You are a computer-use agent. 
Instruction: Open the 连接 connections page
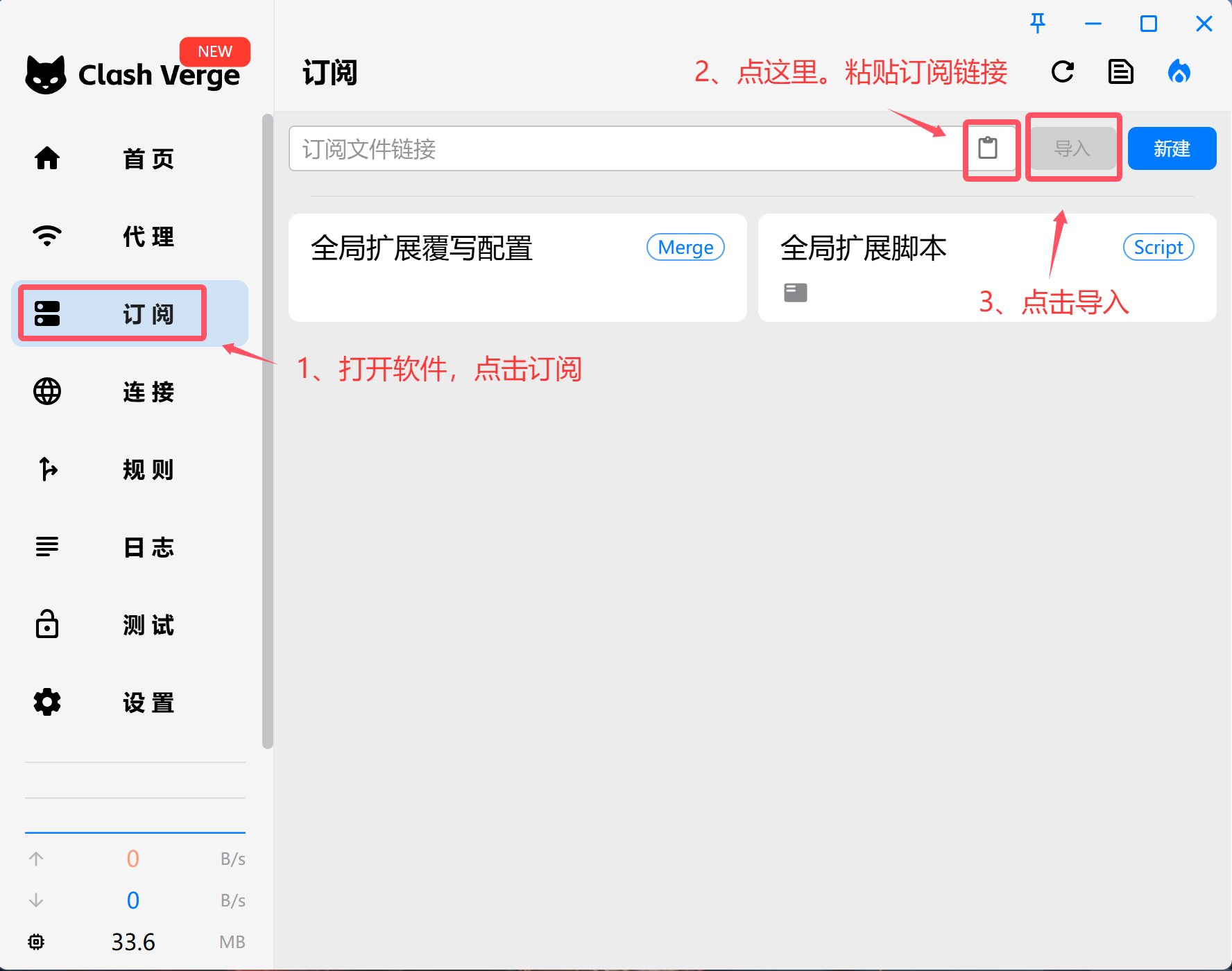point(134,392)
